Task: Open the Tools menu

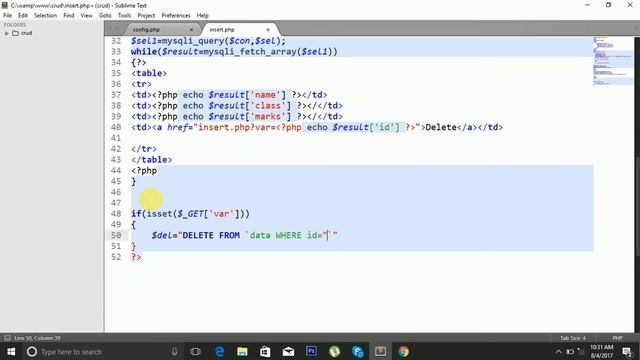Action: pos(124,16)
